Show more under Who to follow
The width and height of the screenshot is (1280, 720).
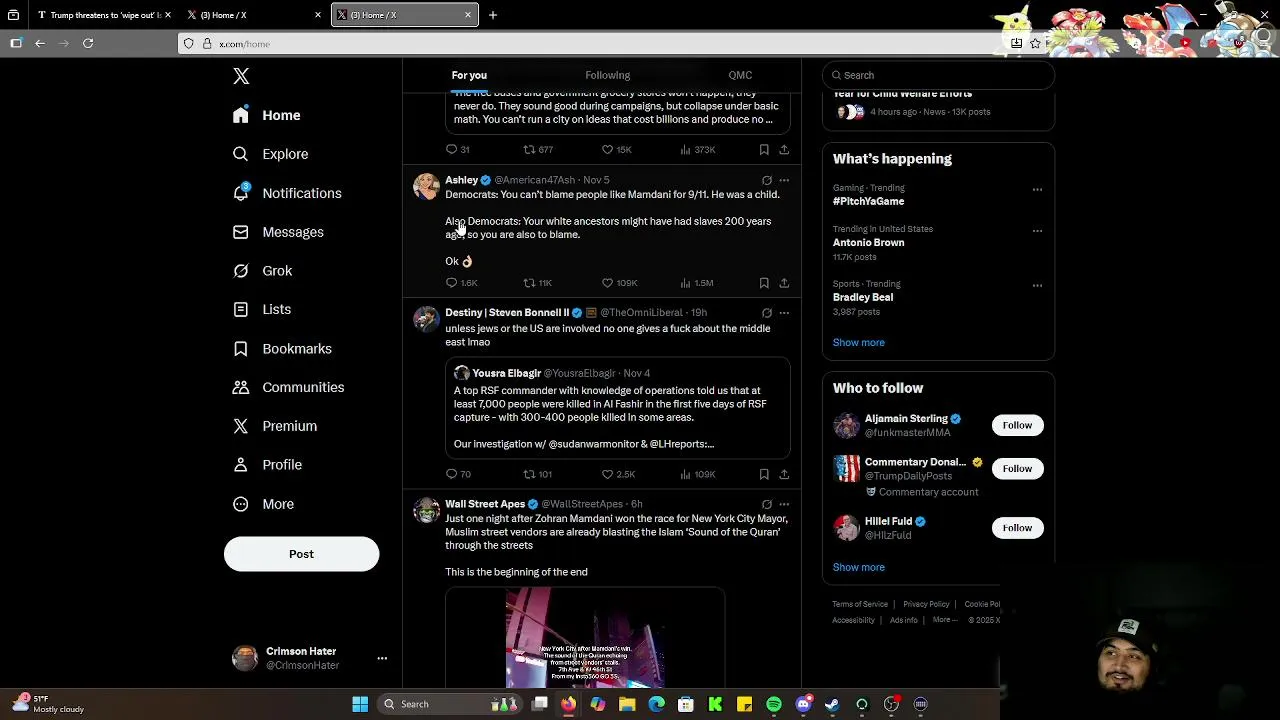tap(858, 567)
